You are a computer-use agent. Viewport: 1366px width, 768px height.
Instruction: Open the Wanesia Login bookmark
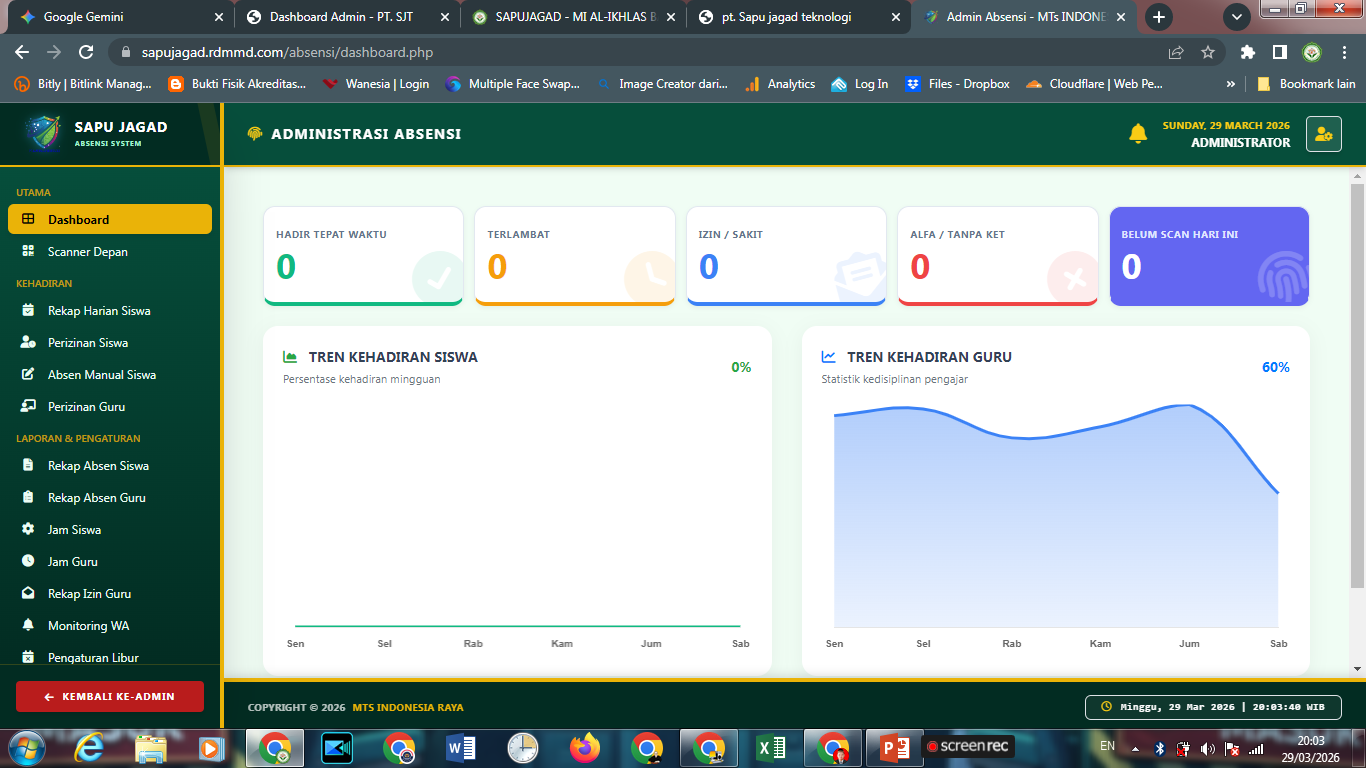[376, 84]
